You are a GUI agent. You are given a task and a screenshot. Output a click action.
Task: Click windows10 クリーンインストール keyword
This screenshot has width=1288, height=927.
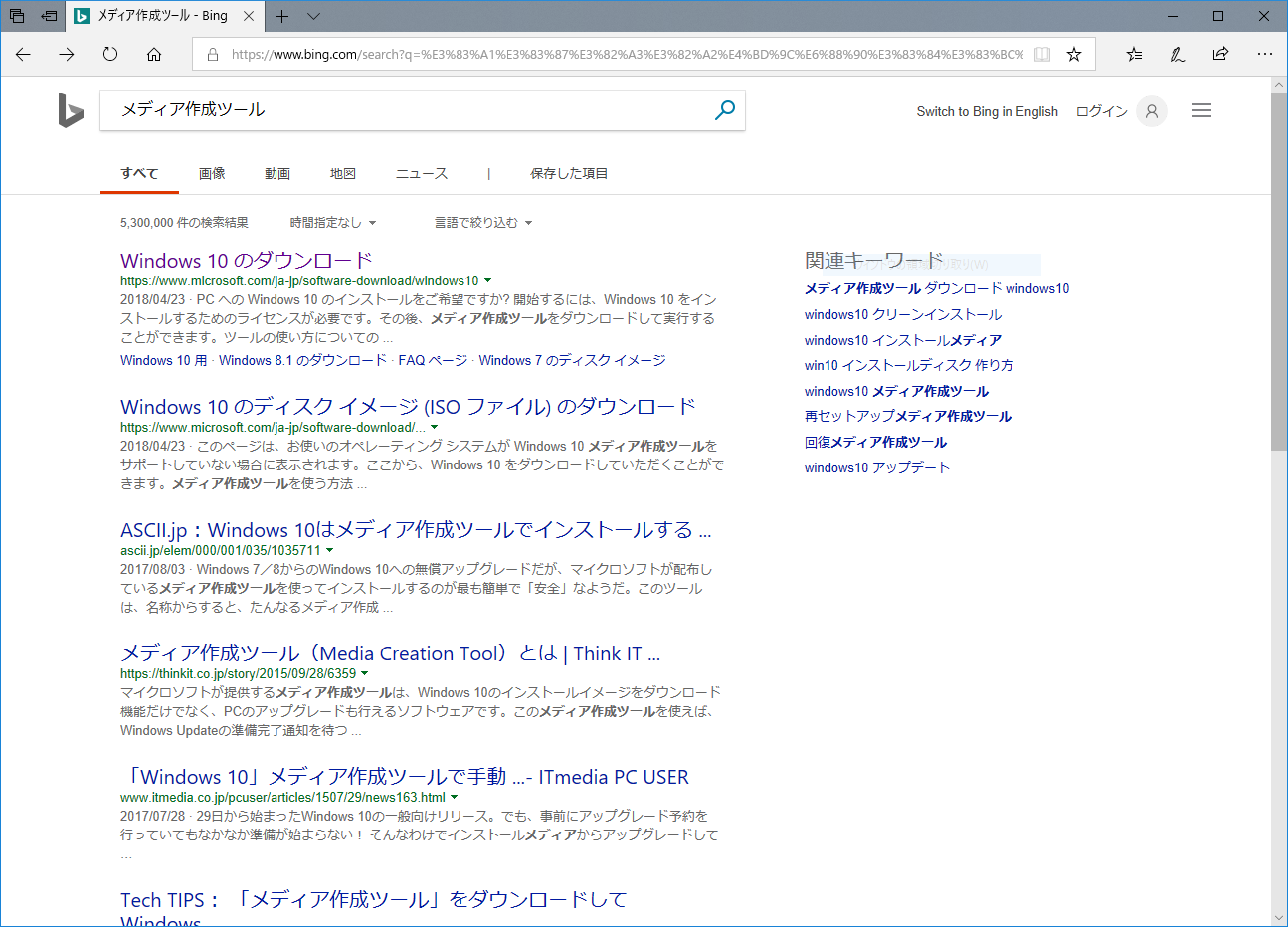click(903, 314)
